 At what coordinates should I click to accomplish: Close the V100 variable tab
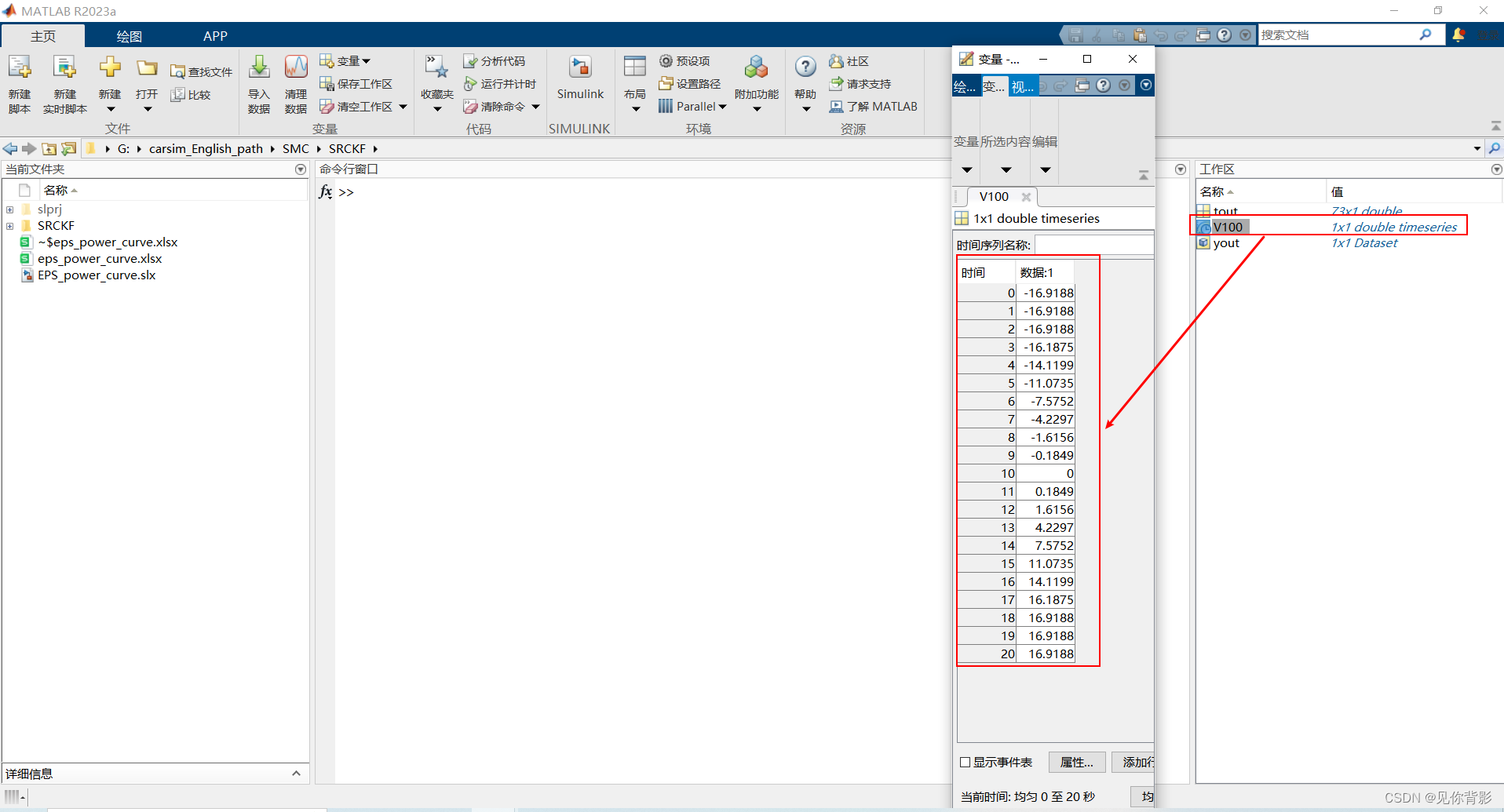point(1026,197)
